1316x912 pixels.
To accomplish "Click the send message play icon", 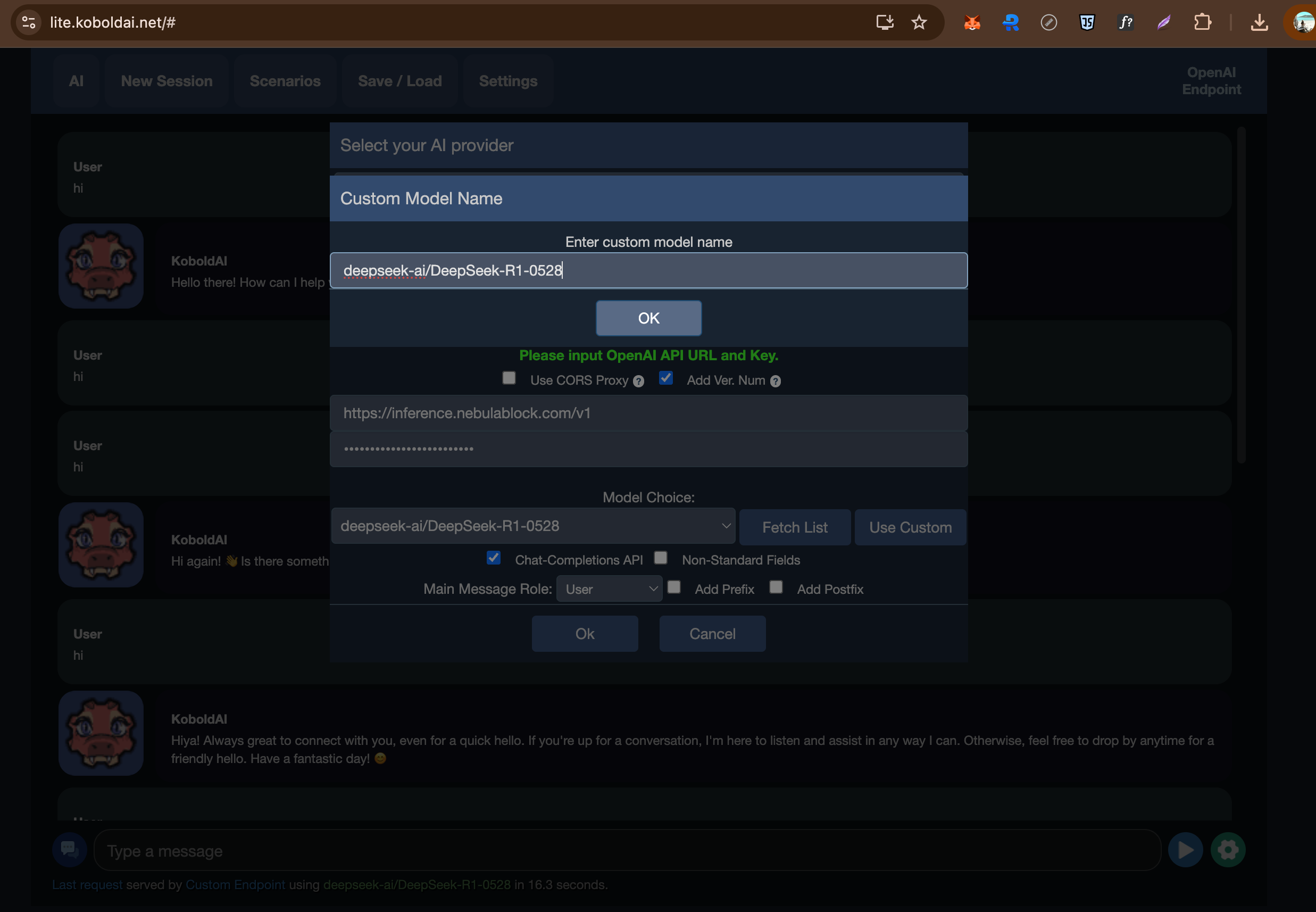I will 1185,850.
